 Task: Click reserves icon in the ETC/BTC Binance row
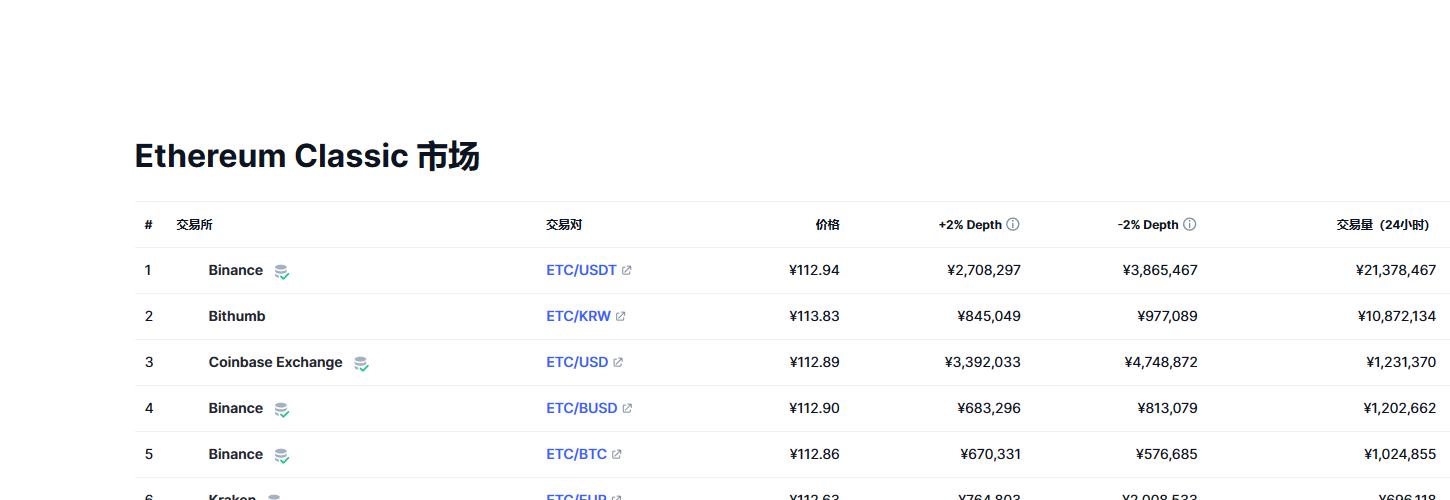pyautogui.click(x=282, y=455)
